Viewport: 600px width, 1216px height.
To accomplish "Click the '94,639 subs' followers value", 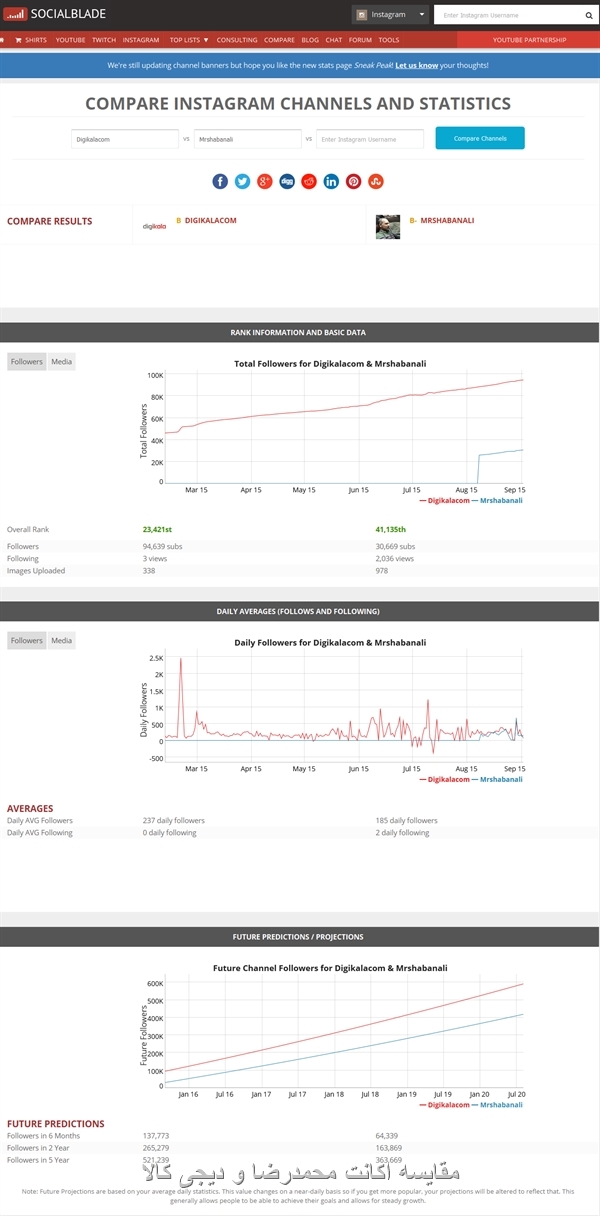I will tap(162, 547).
